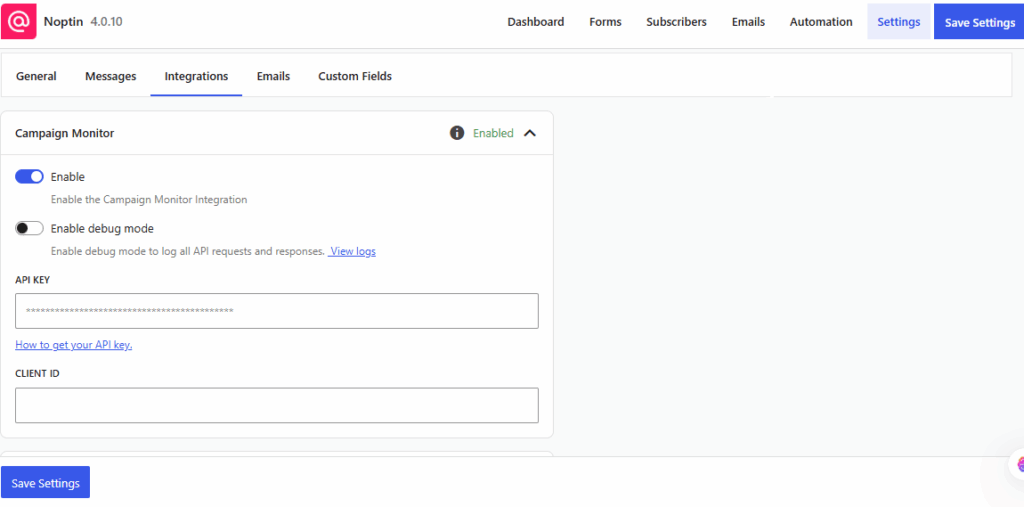Open the View logs link

(352, 251)
